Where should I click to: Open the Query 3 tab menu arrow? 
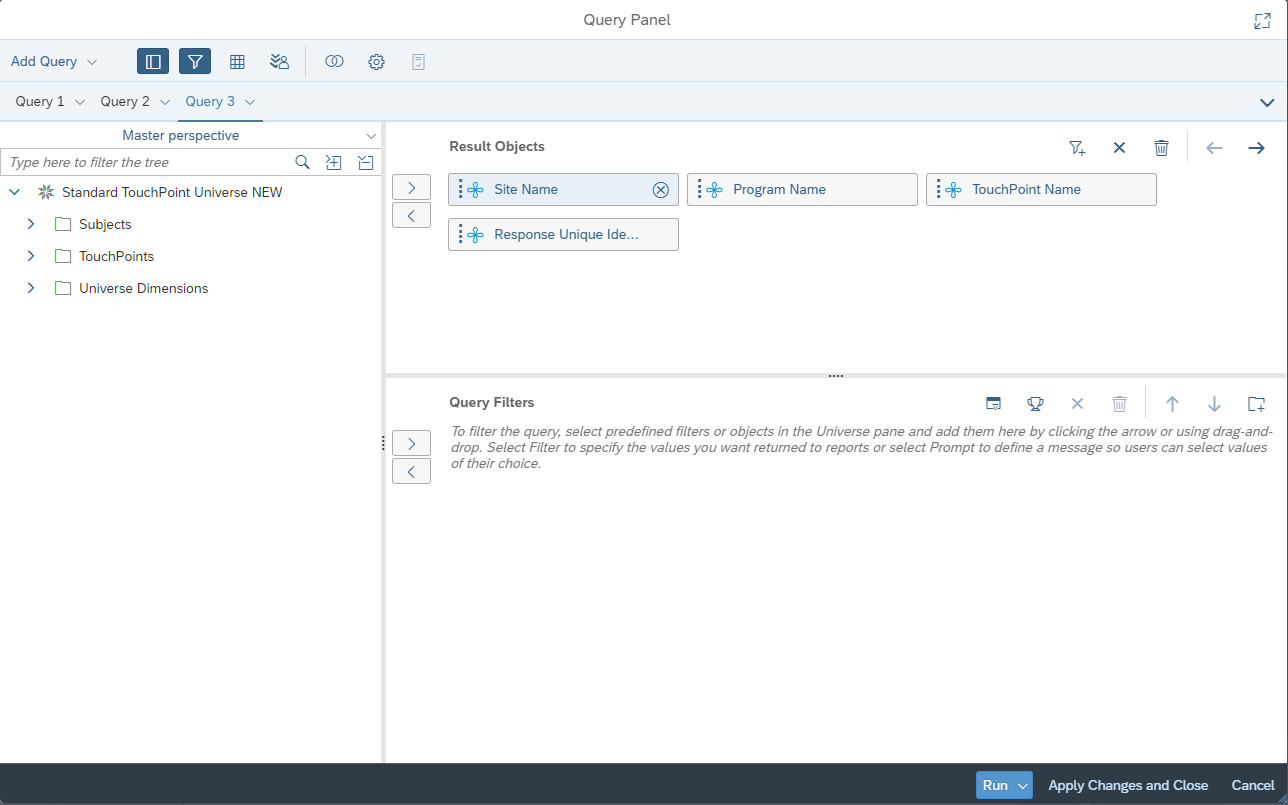[250, 102]
